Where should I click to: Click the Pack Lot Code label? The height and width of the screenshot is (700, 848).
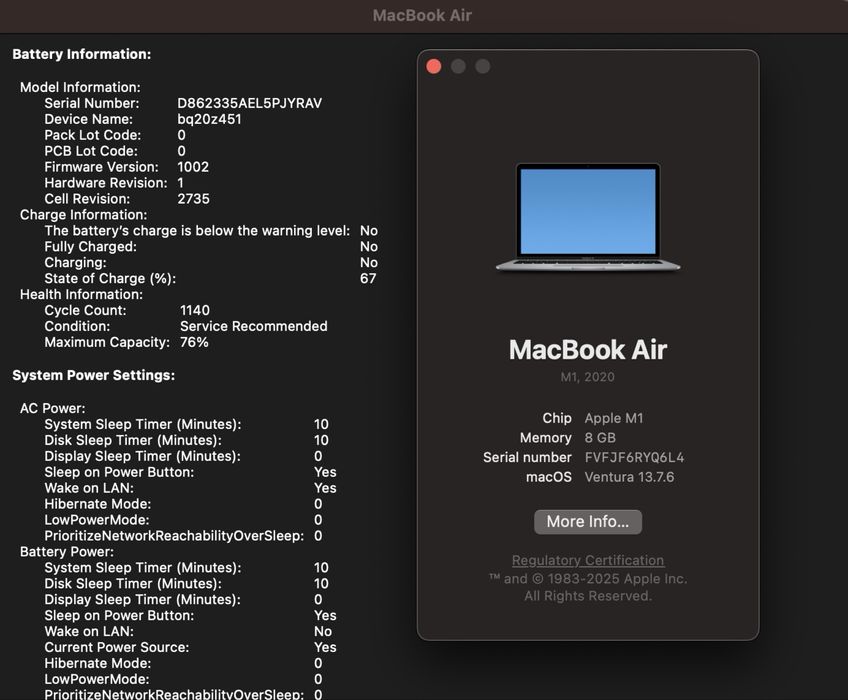click(92, 135)
